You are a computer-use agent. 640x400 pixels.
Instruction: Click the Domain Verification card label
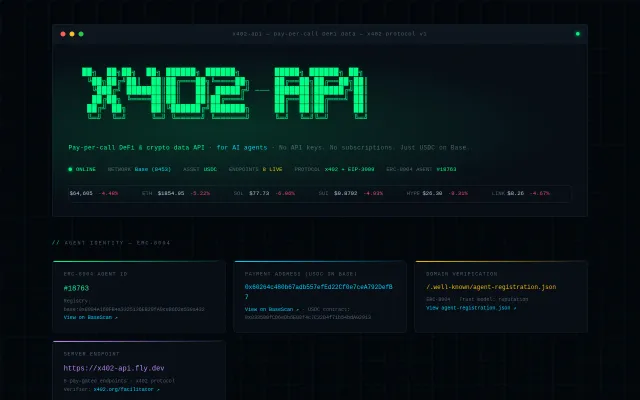(462, 274)
